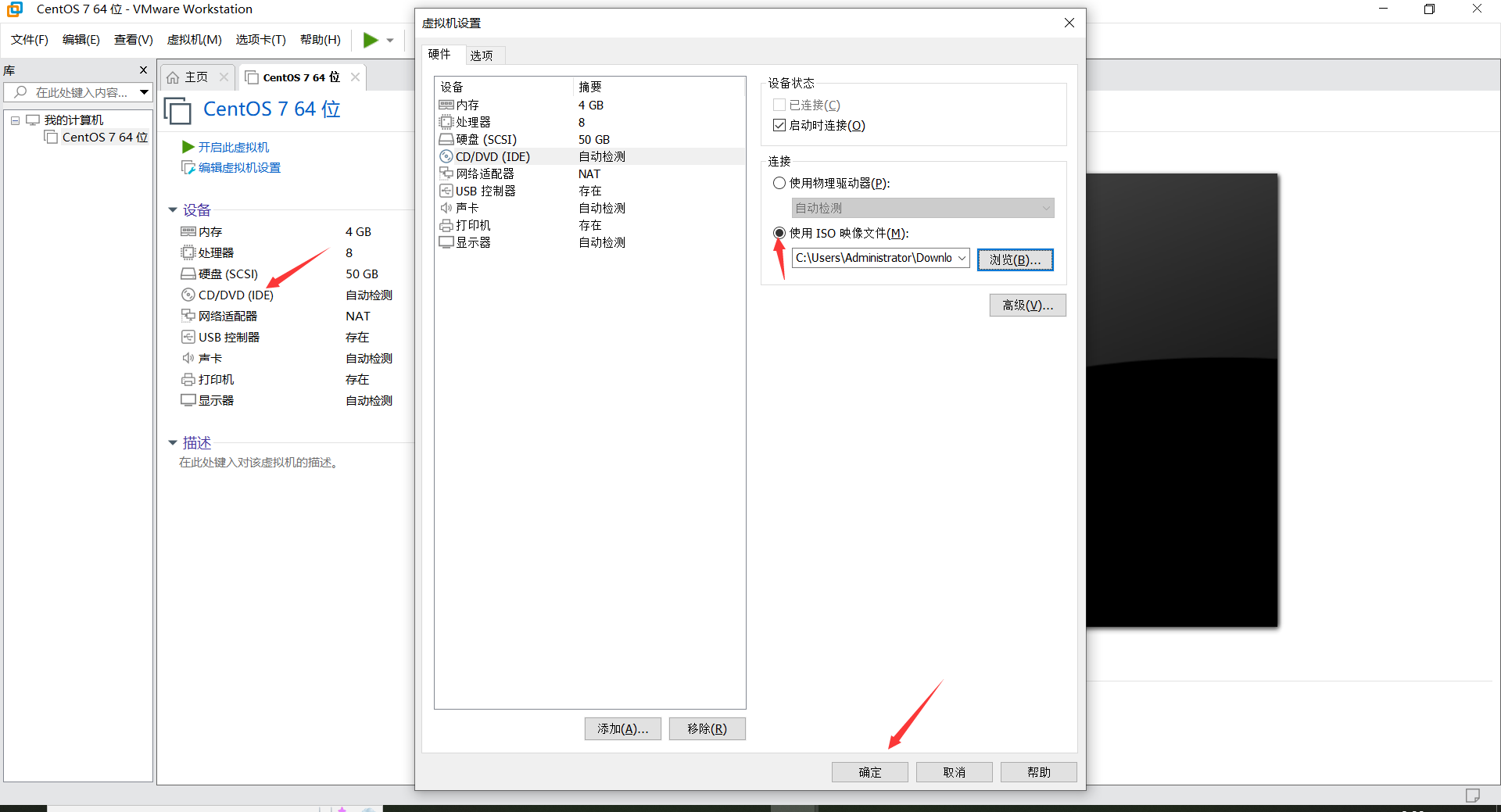Click the 帮助 button in settings dialog
This screenshot has height=812, width=1501.
click(1039, 772)
